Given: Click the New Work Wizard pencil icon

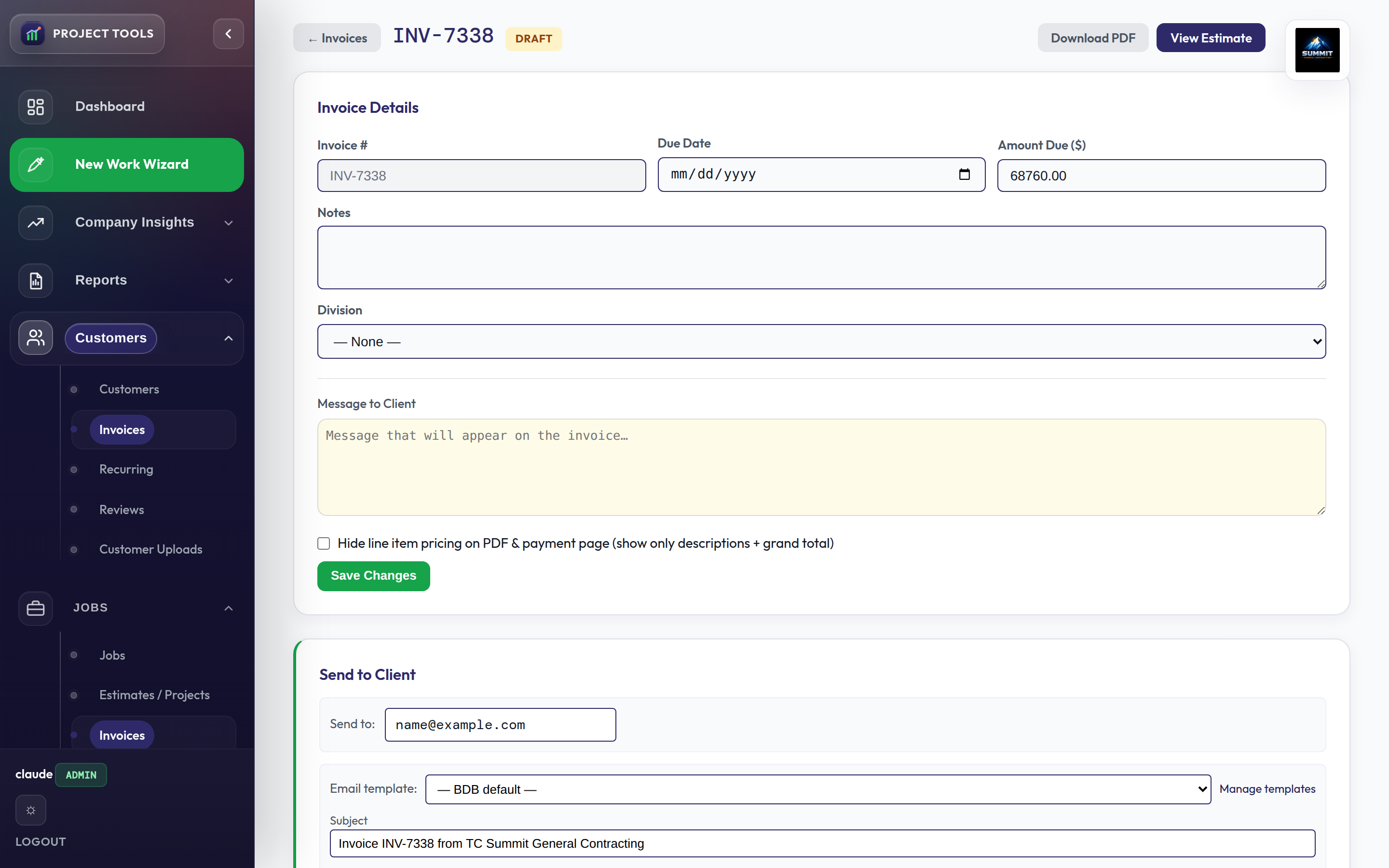Looking at the screenshot, I should (36, 165).
